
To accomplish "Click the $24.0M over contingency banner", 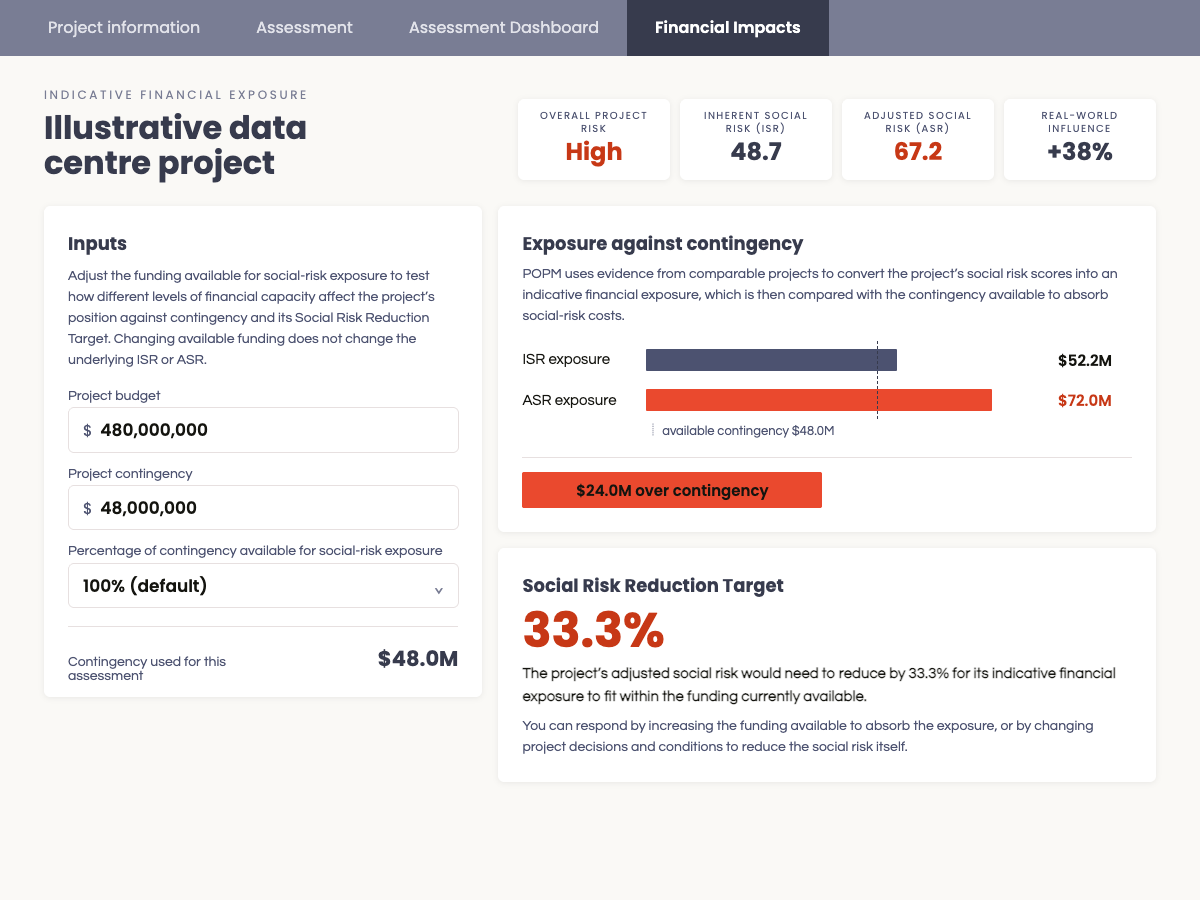I will (x=672, y=490).
